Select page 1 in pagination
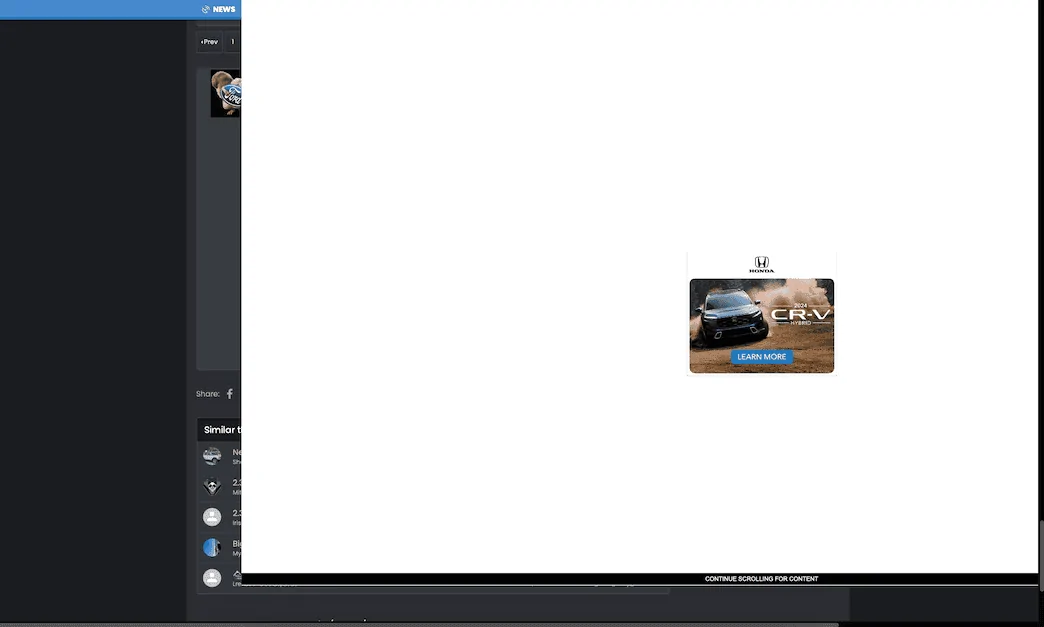This screenshot has height=627, width=1044. click(233, 42)
